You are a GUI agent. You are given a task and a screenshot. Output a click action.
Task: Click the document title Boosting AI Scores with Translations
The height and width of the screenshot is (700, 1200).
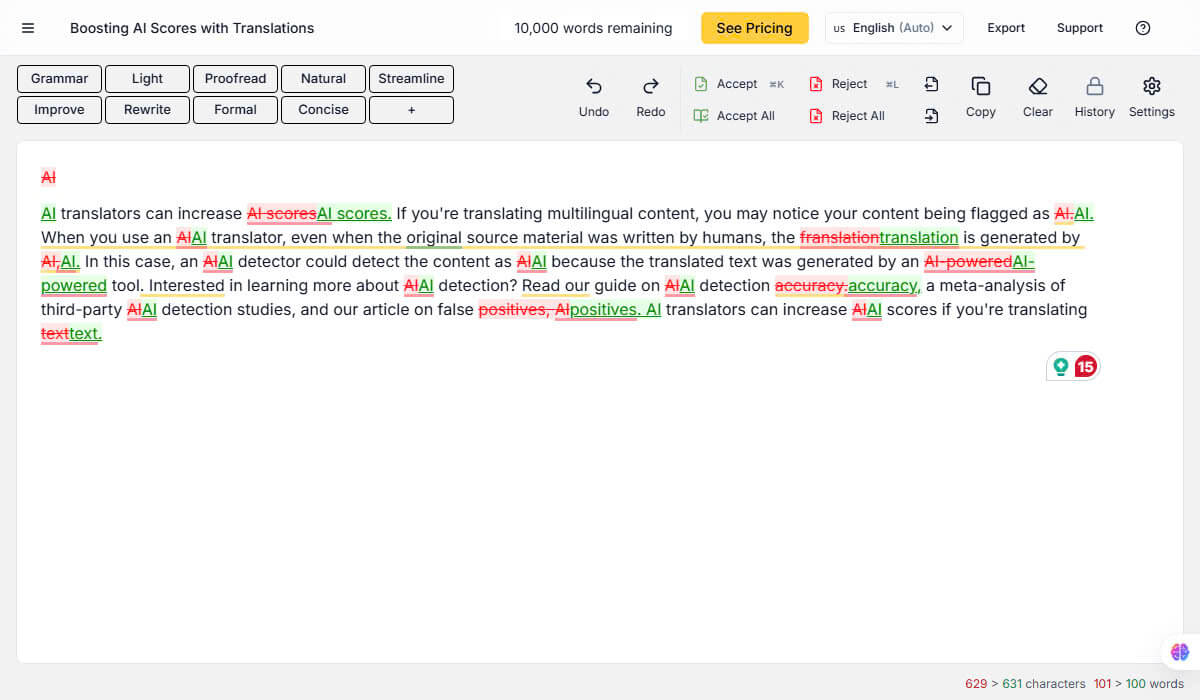coord(192,28)
